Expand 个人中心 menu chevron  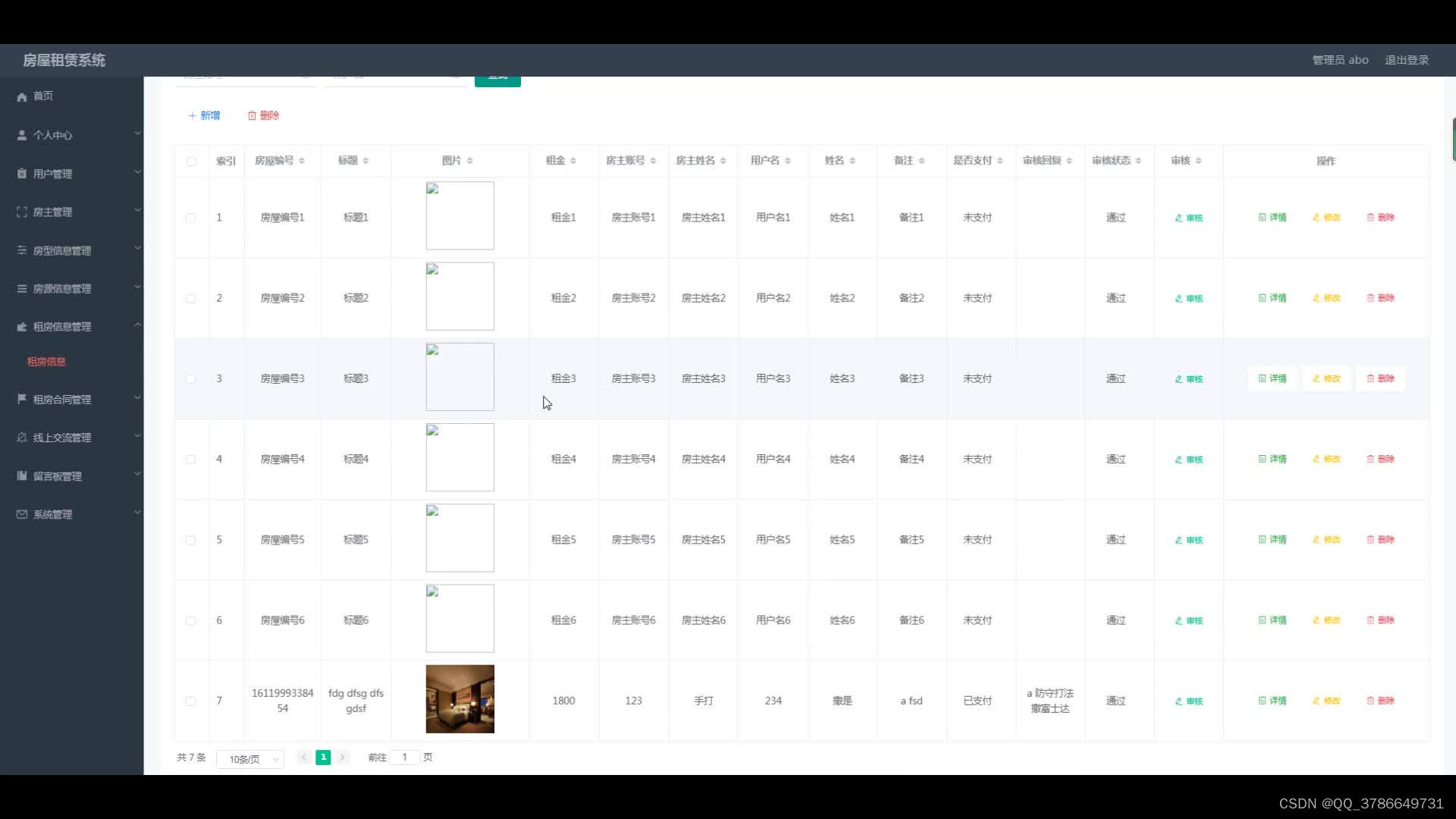coord(137,133)
